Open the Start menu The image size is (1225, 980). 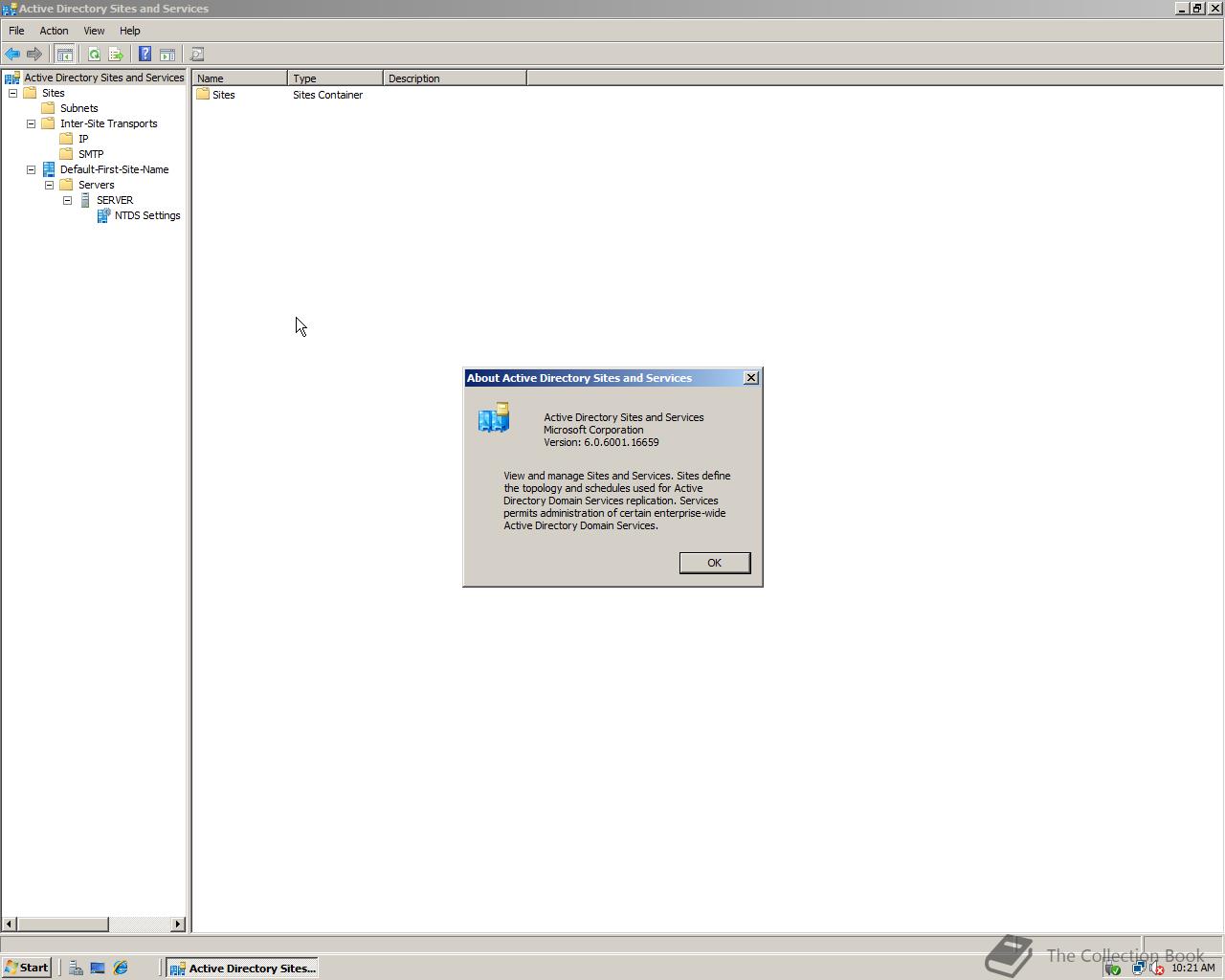tap(27, 968)
